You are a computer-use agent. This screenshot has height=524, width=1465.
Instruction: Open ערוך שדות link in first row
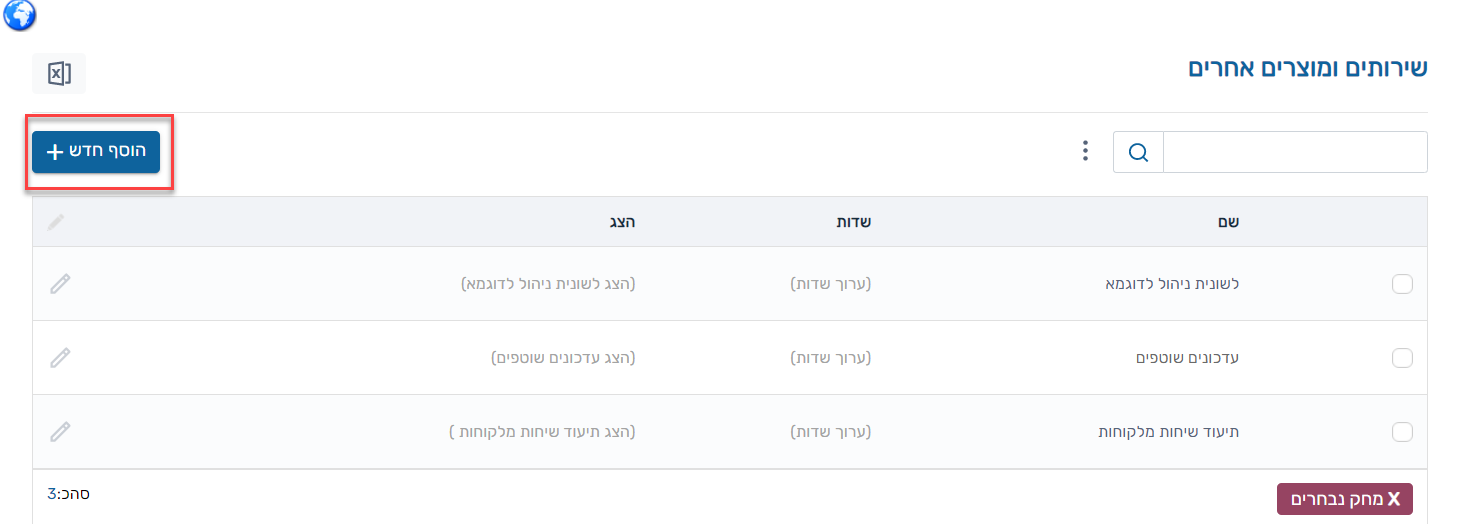831,284
